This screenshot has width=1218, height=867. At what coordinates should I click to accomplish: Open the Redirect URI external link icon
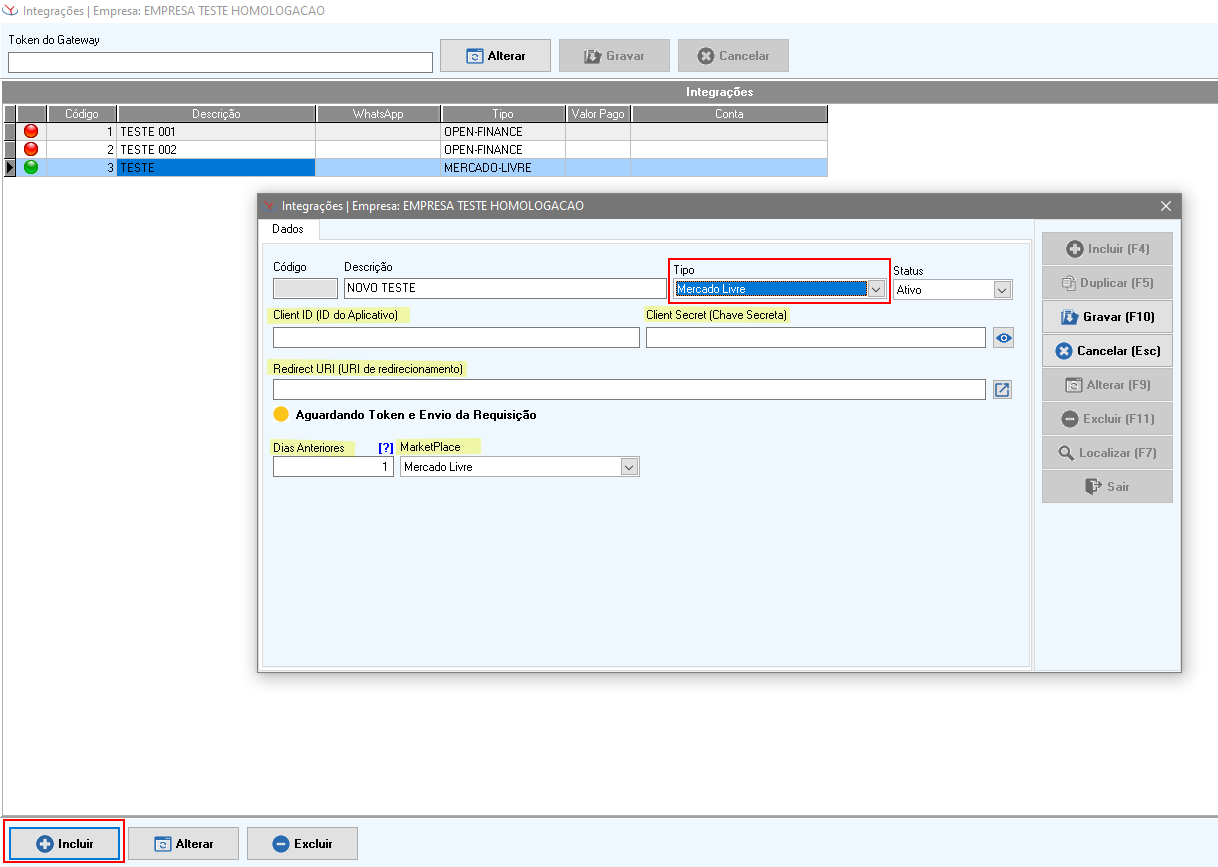(1003, 390)
